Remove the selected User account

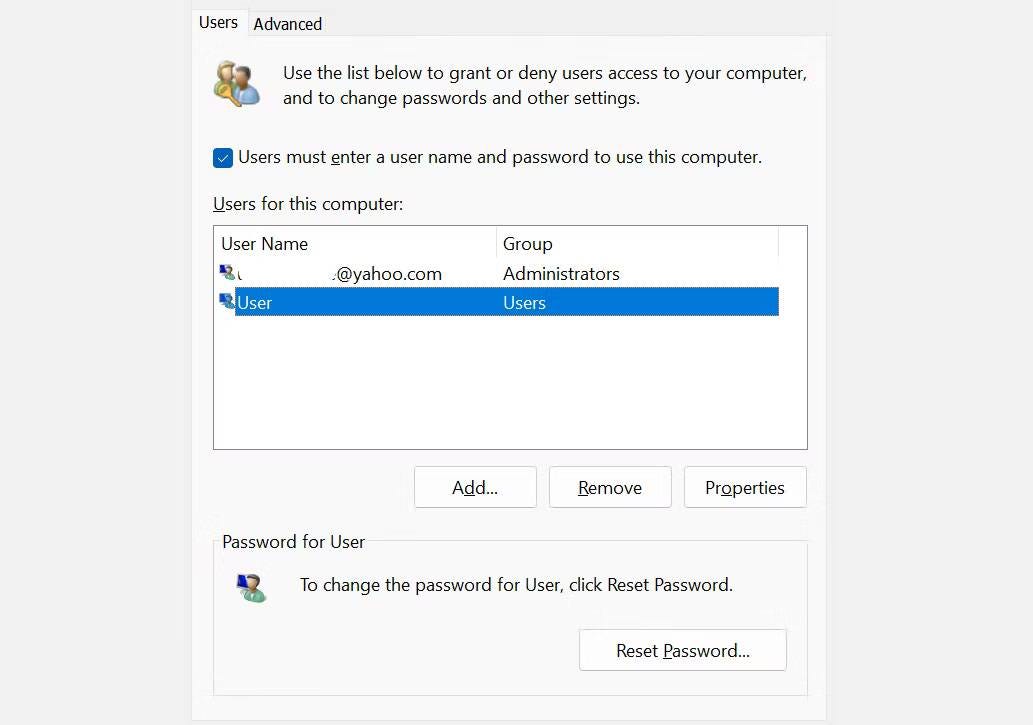[x=610, y=487]
